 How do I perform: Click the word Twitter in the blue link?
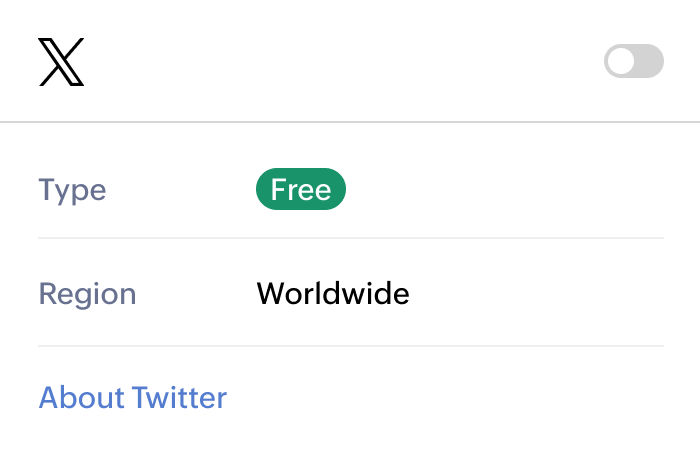tap(180, 397)
